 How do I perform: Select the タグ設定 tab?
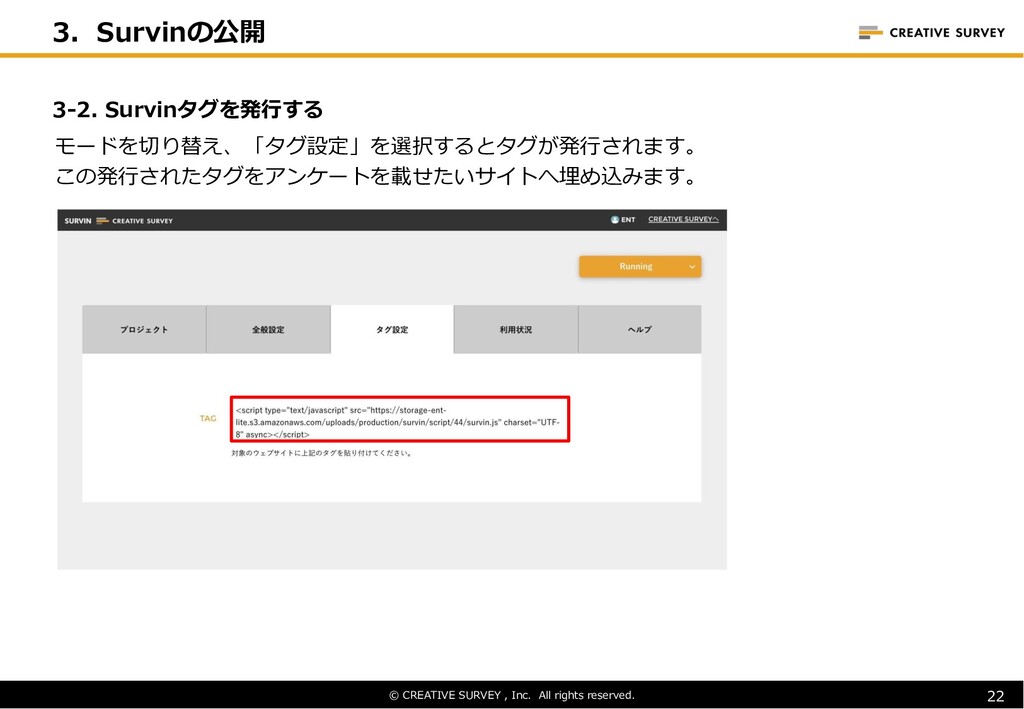tap(392, 330)
